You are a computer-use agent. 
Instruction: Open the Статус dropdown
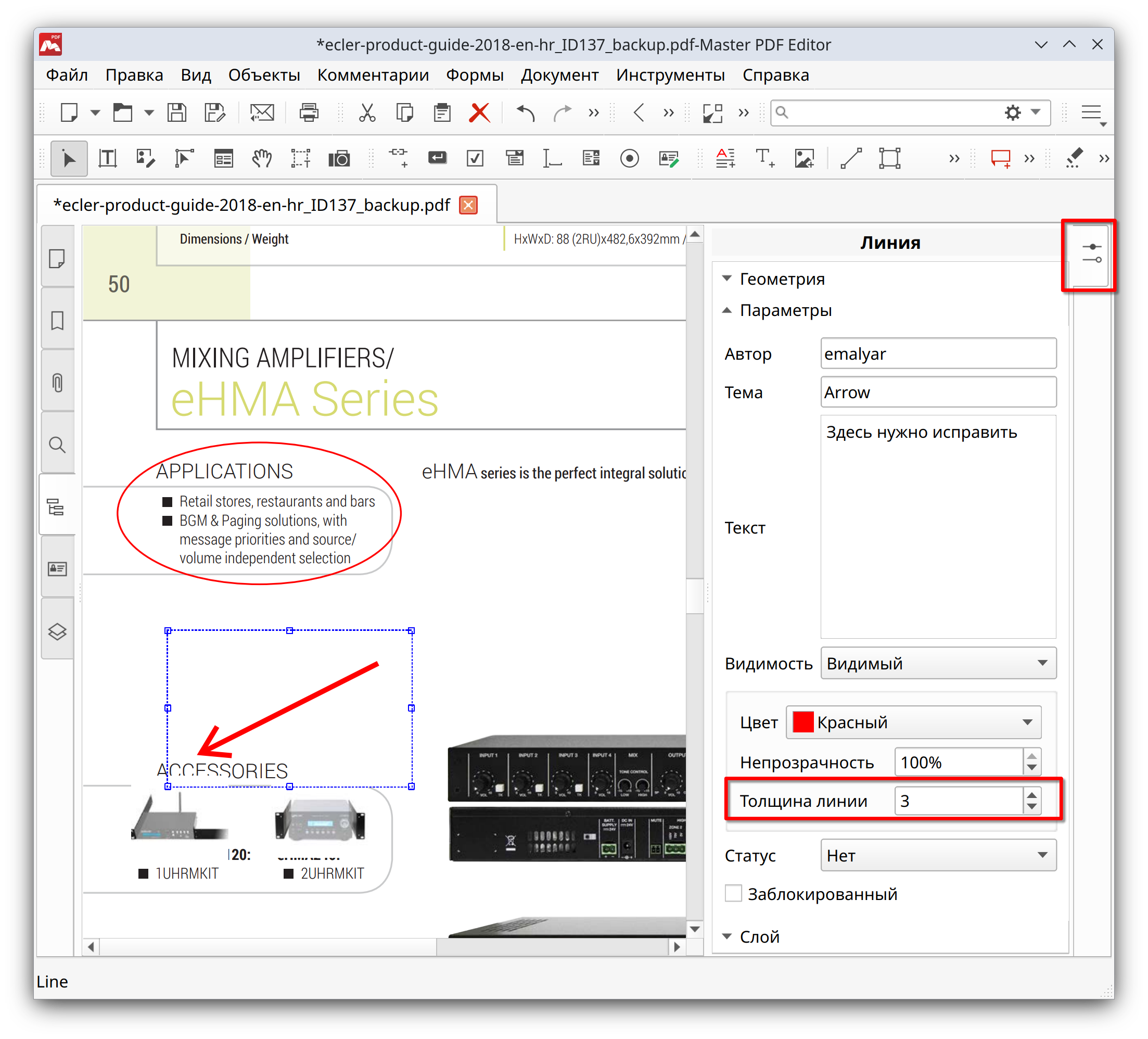click(938, 855)
